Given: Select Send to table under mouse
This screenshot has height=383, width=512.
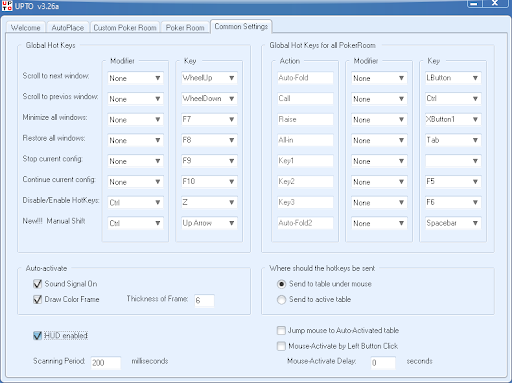Looking at the screenshot, I should [282, 284].
